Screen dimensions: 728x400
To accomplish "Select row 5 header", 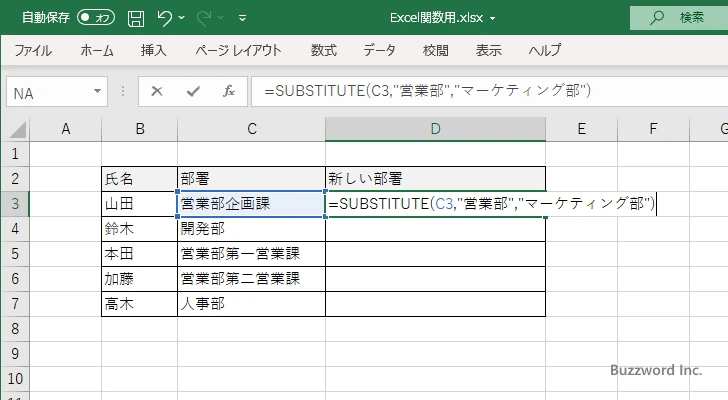I will point(14,254).
